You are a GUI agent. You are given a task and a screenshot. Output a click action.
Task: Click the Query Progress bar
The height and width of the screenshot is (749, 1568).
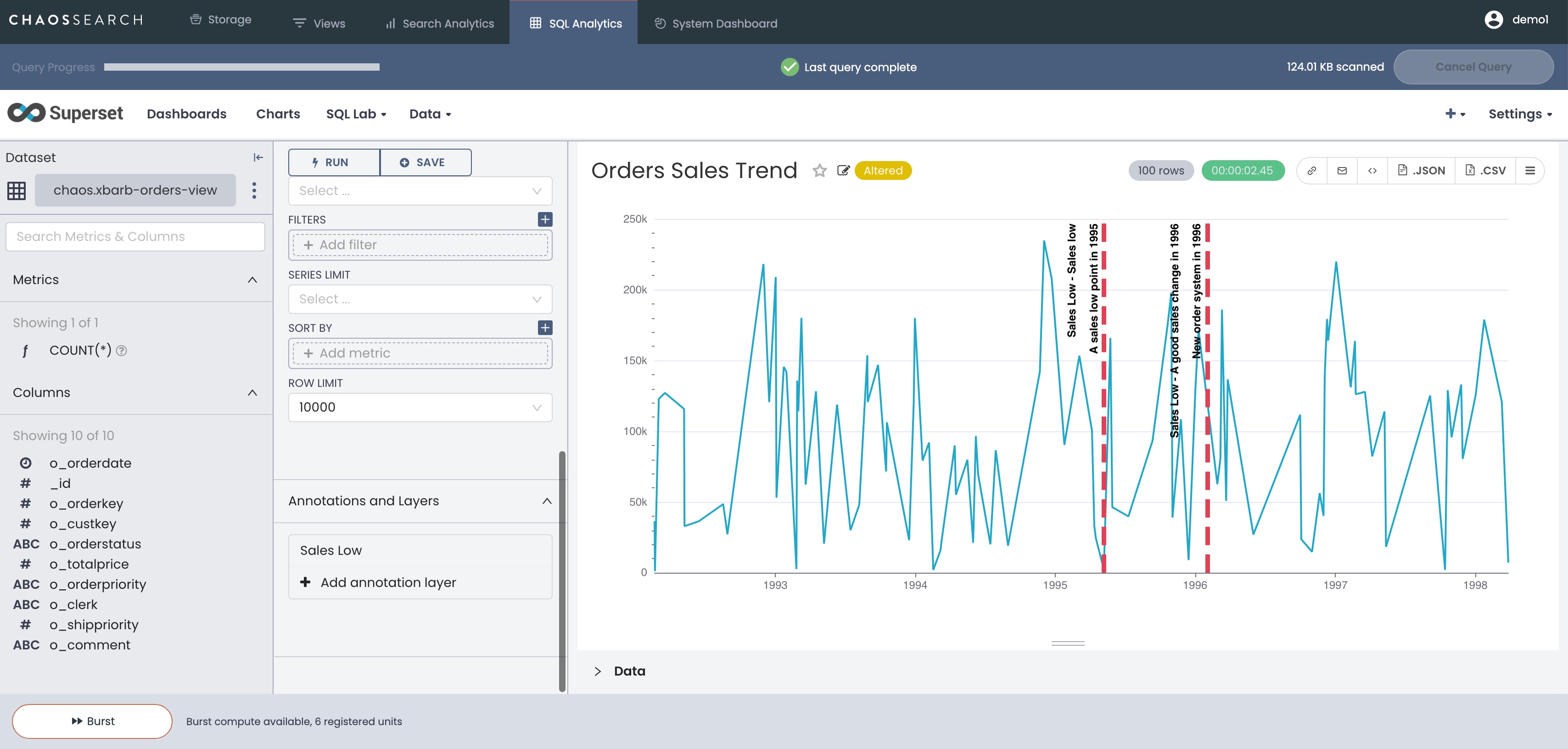241,67
